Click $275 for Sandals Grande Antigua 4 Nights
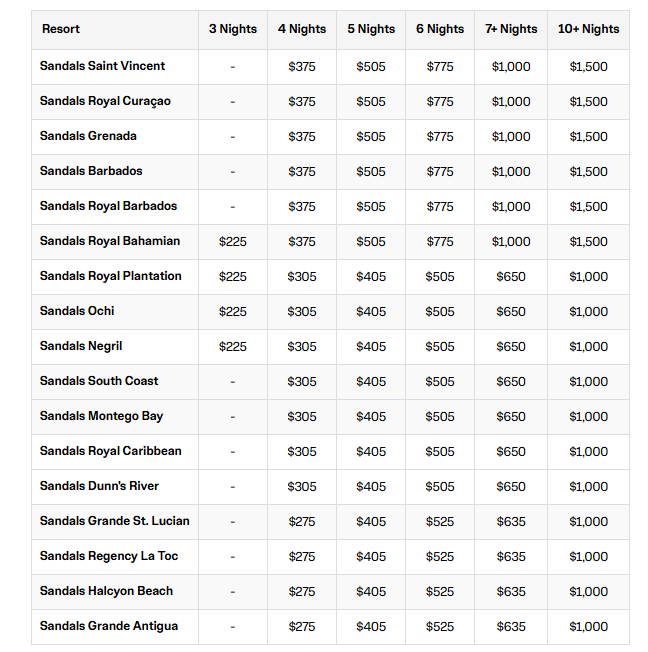The height and width of the screenshot is (652, 648). pyautogui.click(x=302, y=626)
